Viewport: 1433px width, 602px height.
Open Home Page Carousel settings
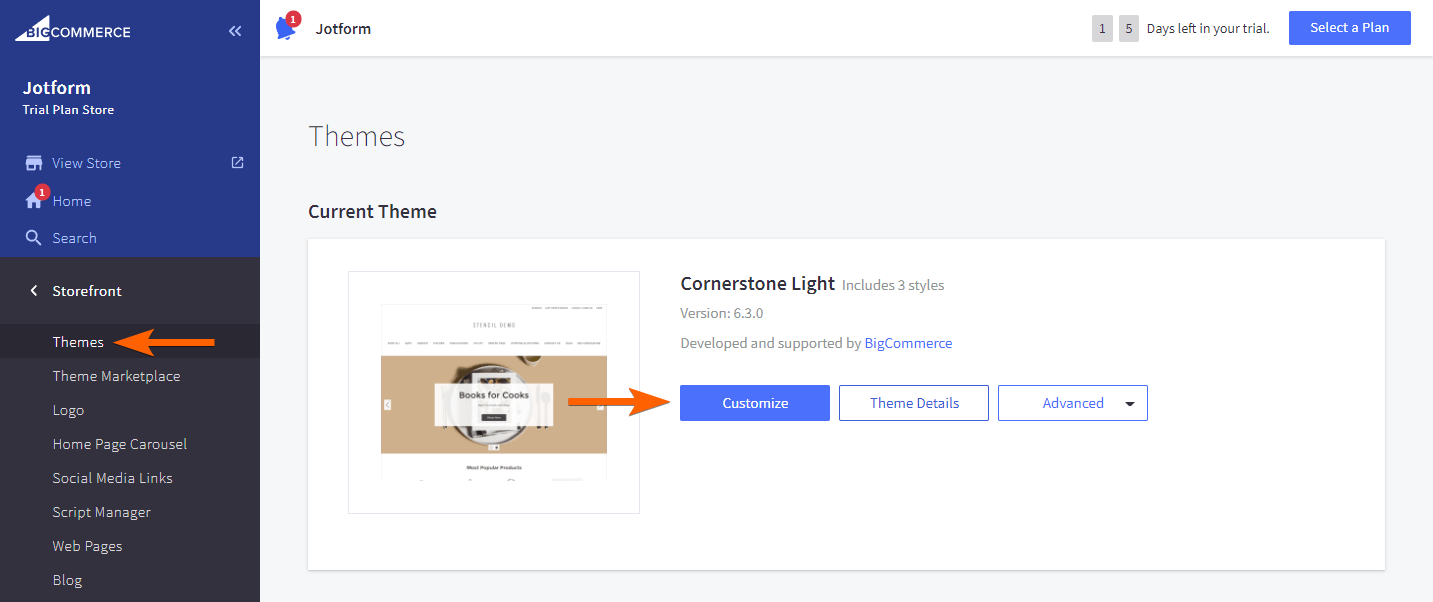[119, 444]
